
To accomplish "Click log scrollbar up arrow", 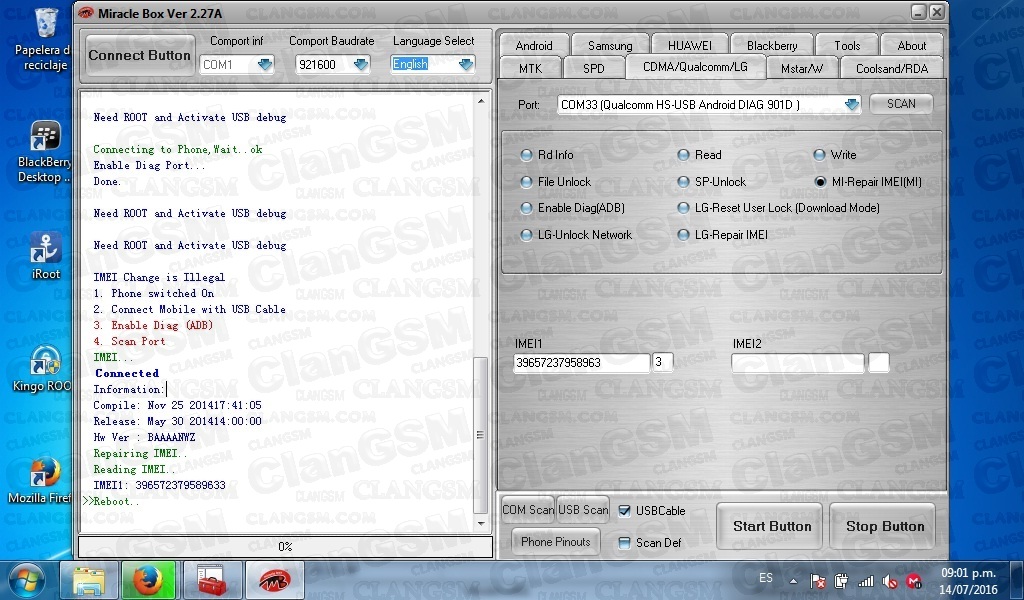I will (x=481, y=101).
